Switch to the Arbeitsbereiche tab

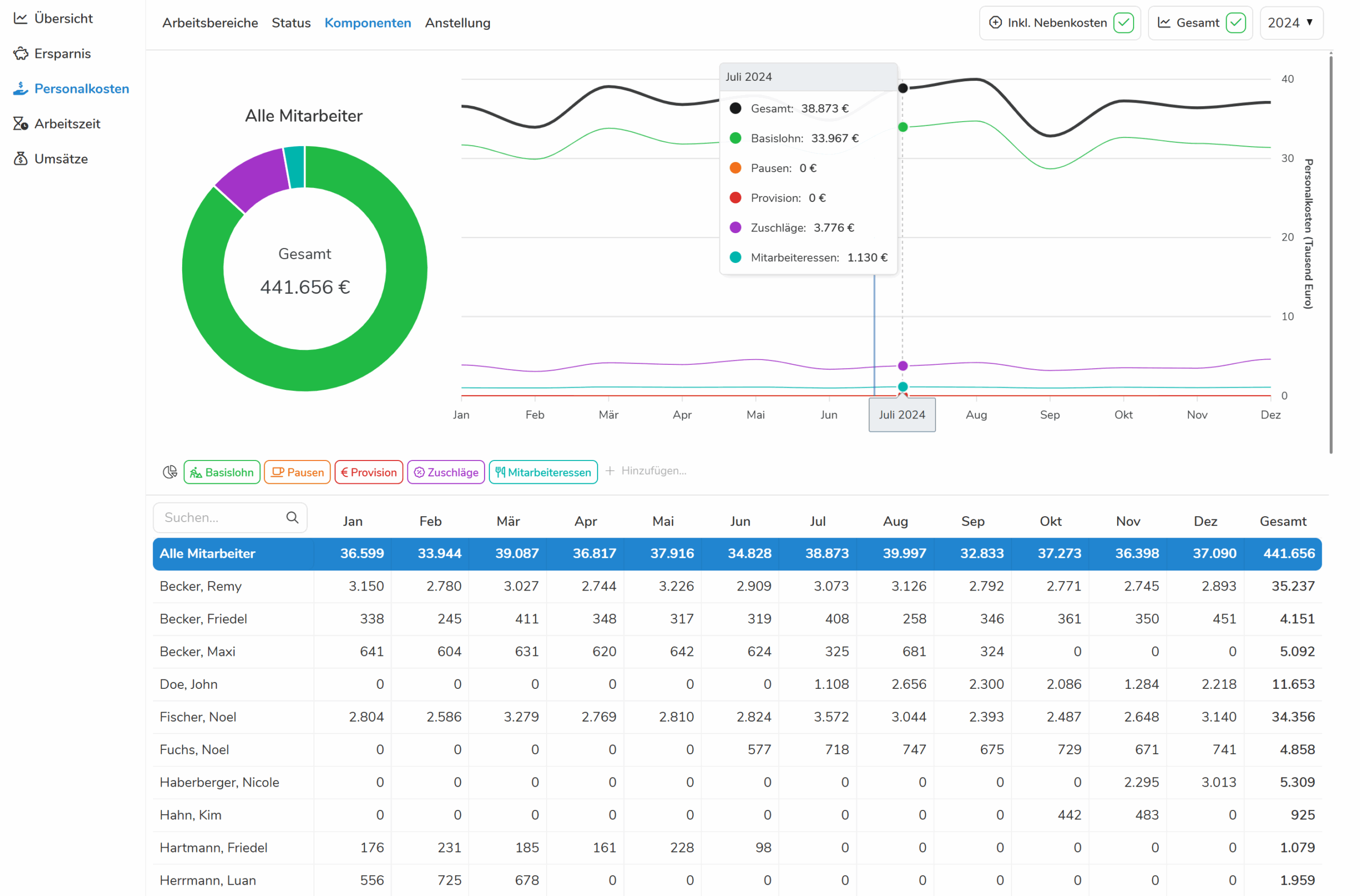(210, 23)
